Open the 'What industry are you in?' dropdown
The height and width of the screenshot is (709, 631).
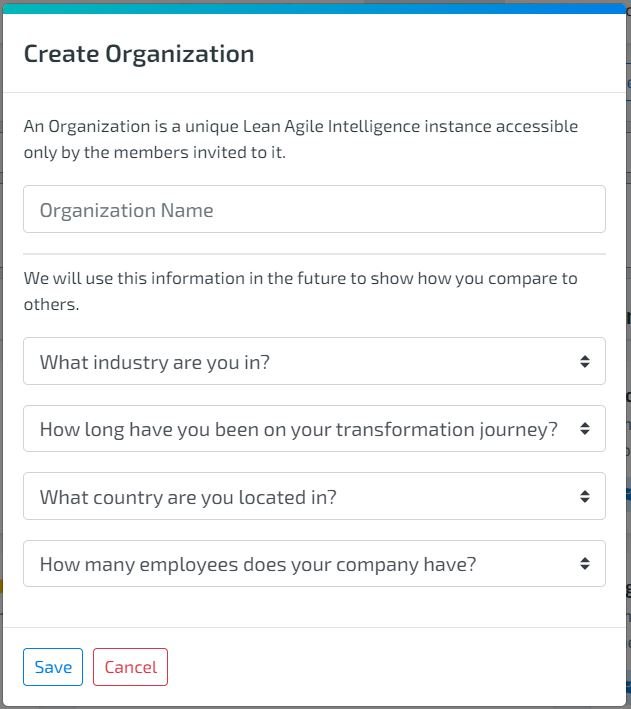[x=314, y=361]
